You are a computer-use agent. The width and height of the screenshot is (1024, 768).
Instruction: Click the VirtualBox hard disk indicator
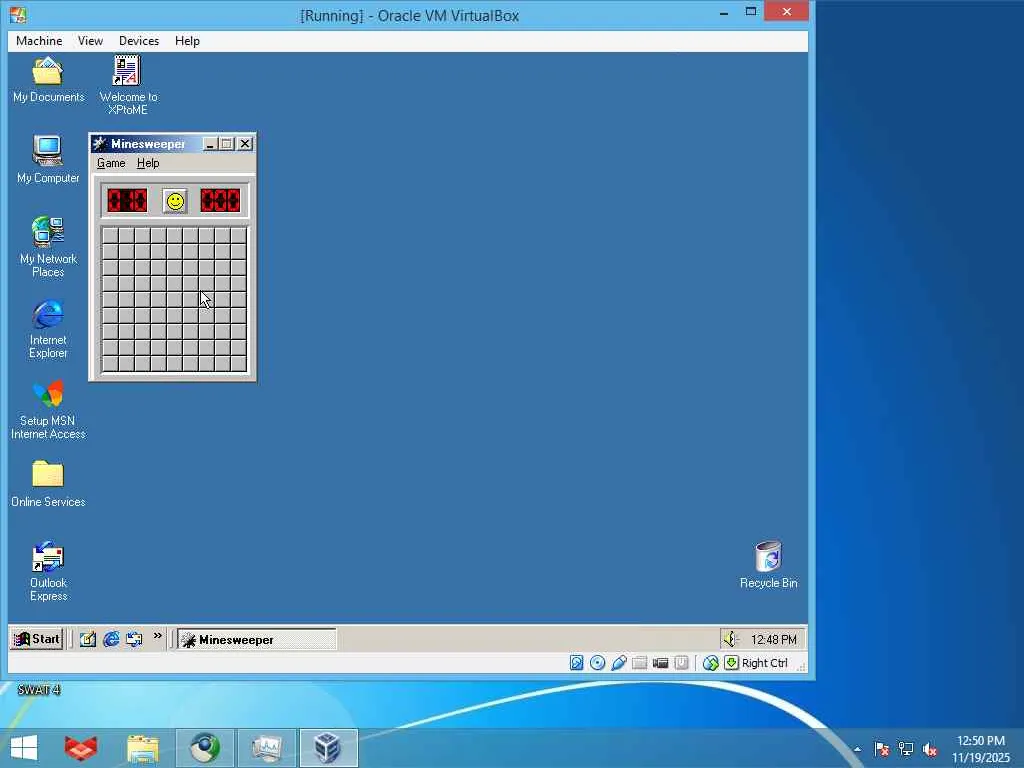pos(576,663)
